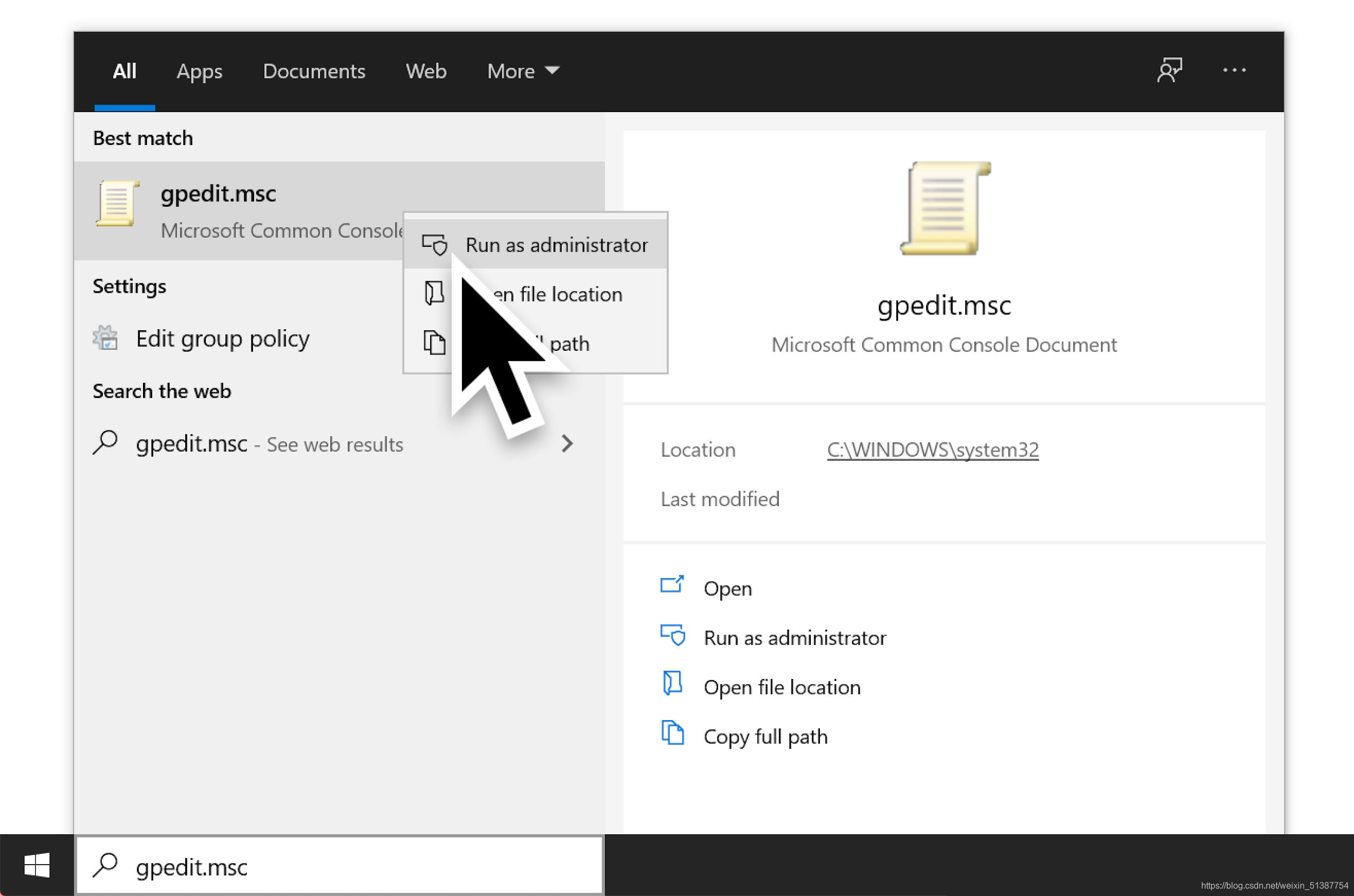The width and height of the screenshot is (1354, 896).
Task: Click the blue Copy full path icon
Action: coord(672,733)
